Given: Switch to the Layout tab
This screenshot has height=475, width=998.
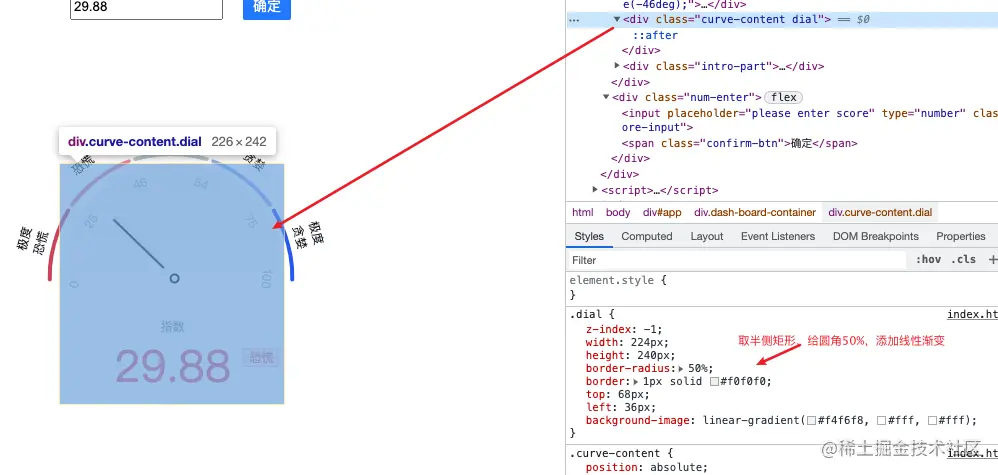Looking at the screenshot, I should click(x=706, y=236).
